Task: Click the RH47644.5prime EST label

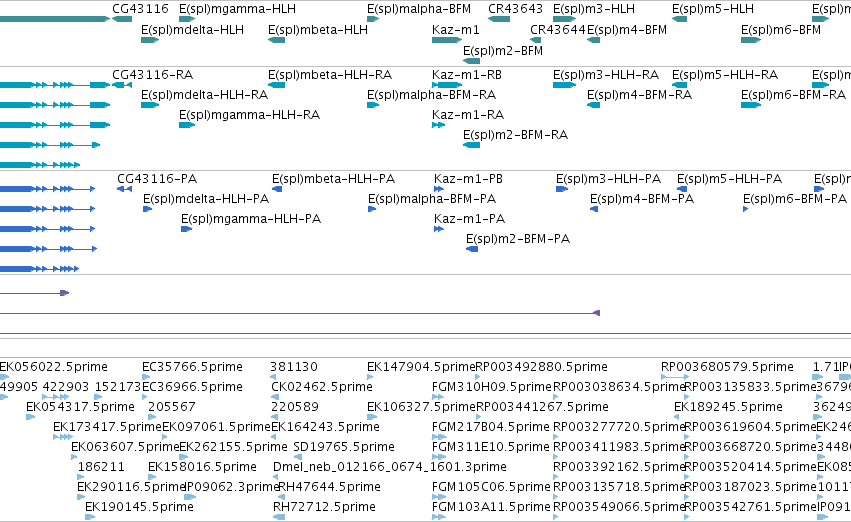Action: pyautogui.click(x=329, y=487)
